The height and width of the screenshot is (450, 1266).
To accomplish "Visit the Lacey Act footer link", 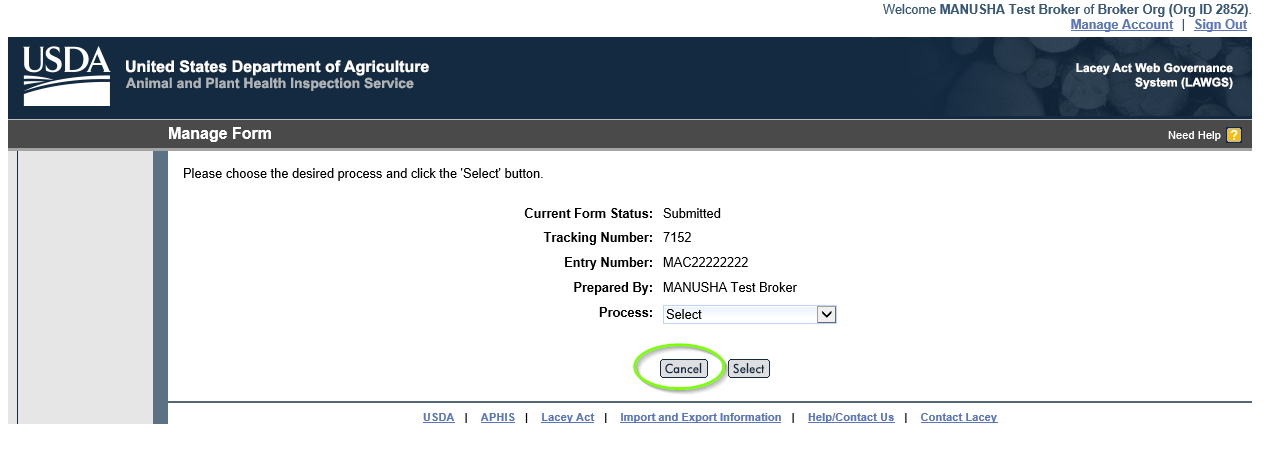I will point(567,418).
